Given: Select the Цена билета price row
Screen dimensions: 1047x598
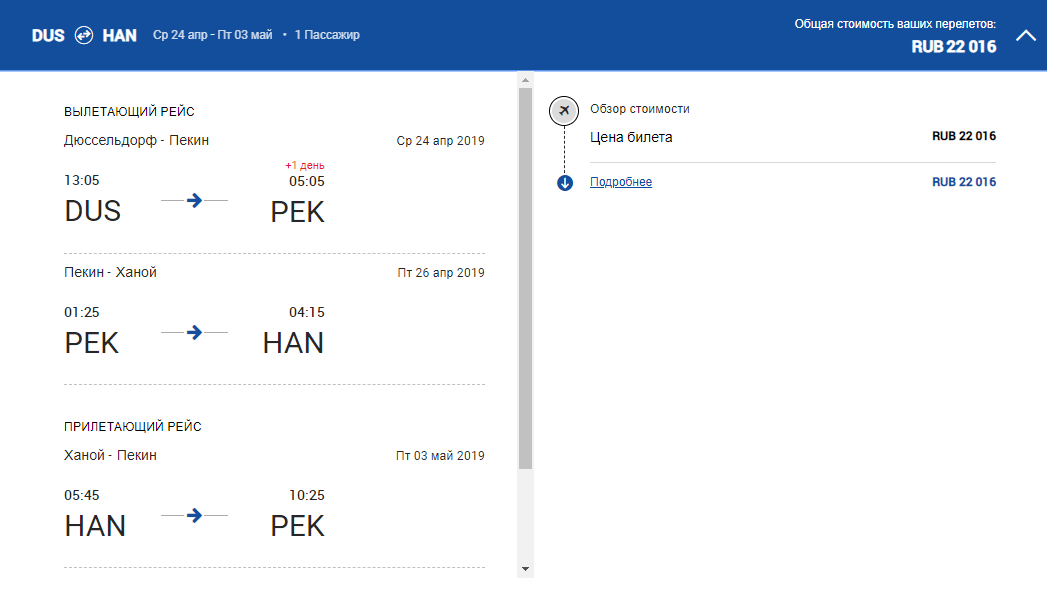Looking at the screenshot, I should [792, 137].
